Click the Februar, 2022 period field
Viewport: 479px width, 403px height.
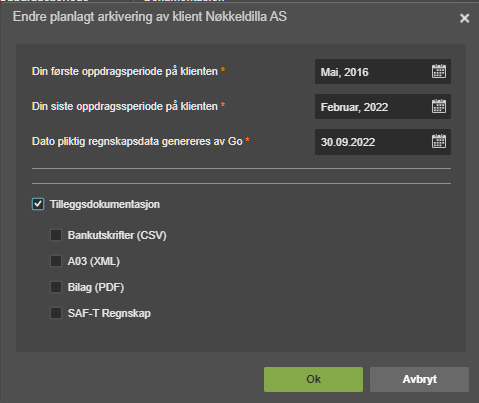click(x=383, y=107)
